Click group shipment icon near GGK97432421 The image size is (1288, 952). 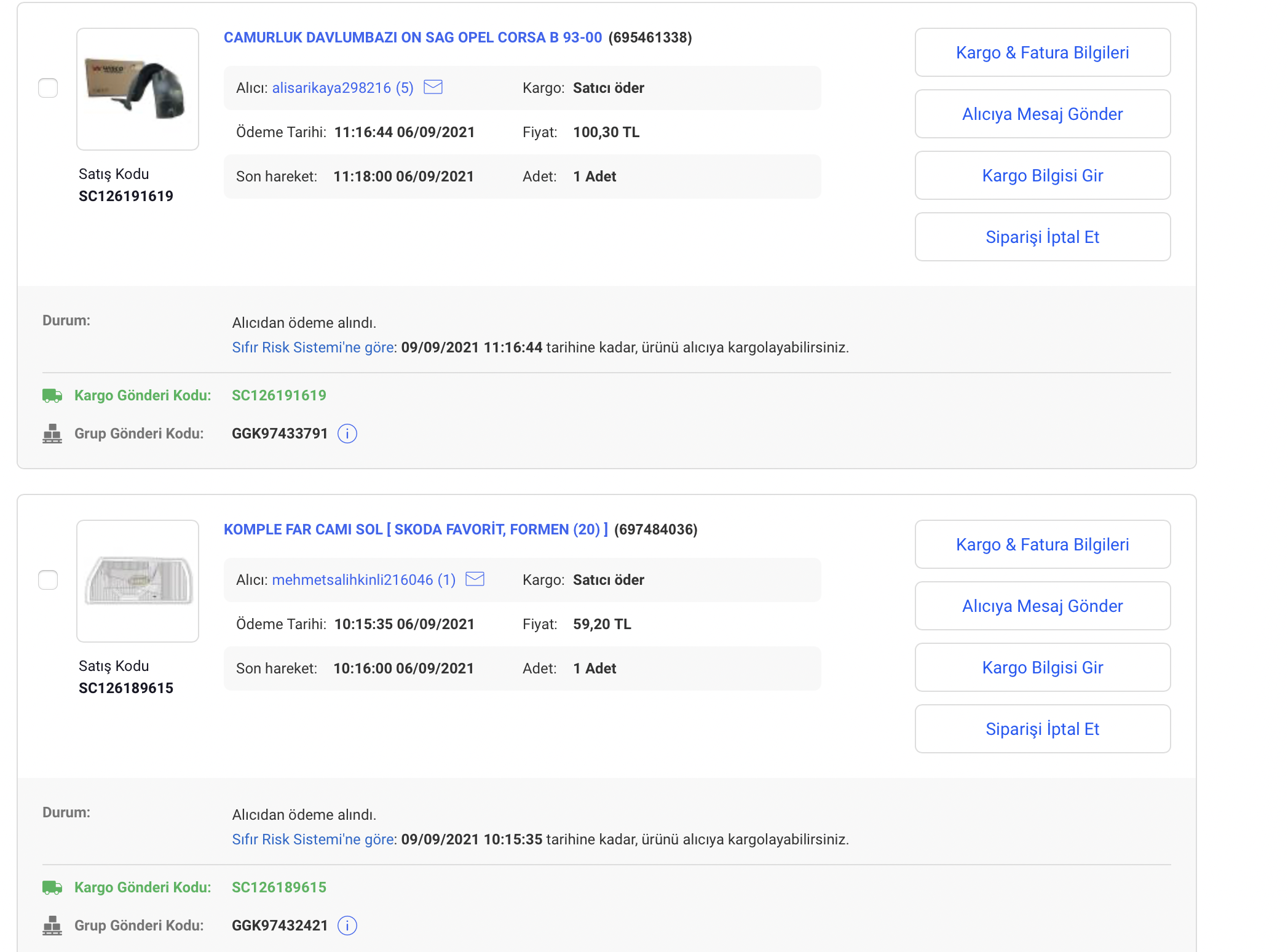coord(52,926)
